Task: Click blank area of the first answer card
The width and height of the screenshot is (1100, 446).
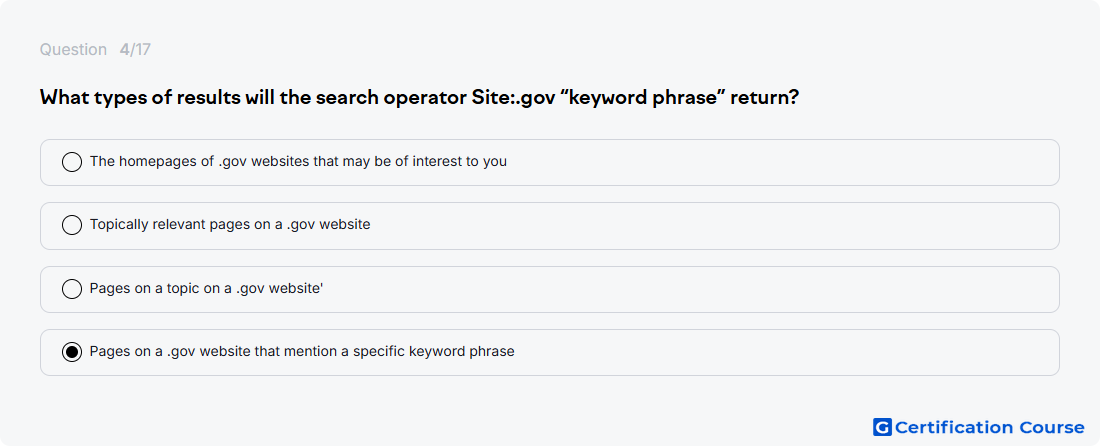Action: click(772, 162)
